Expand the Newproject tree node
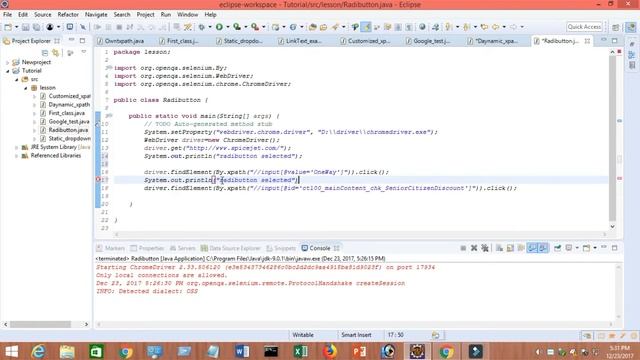 click(x=7, y=62)
